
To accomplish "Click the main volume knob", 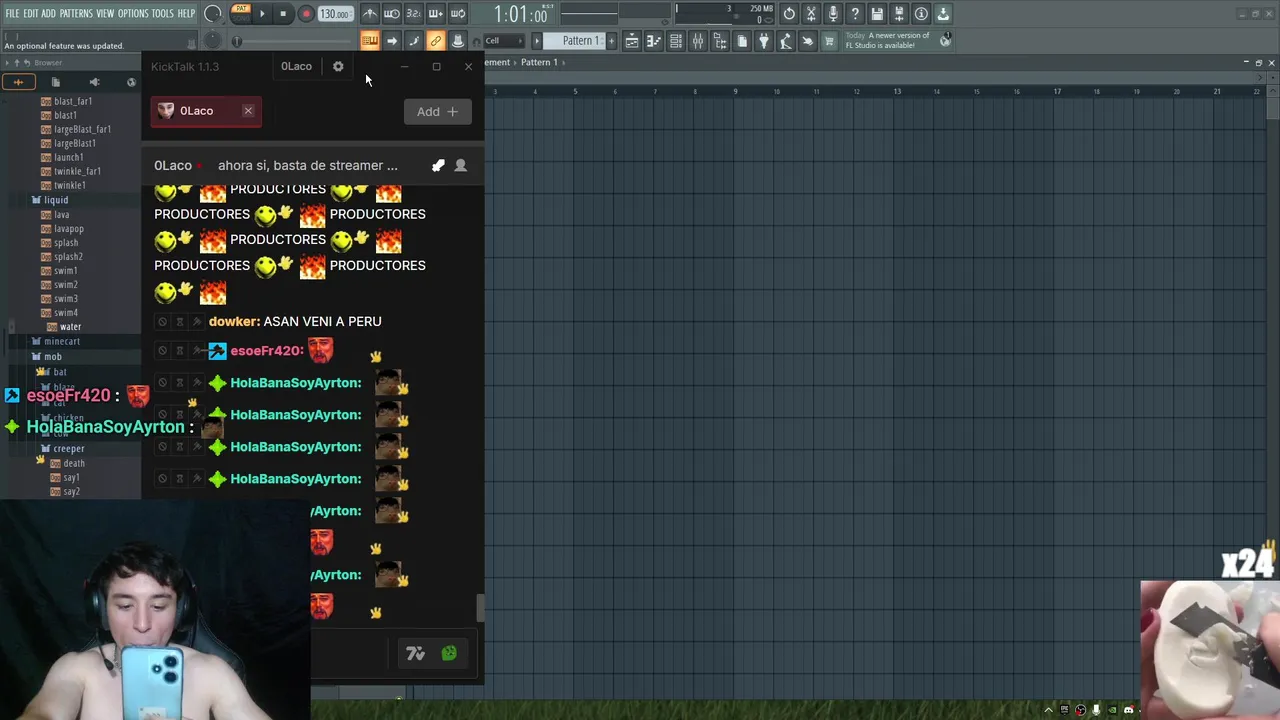I will [213, 14].
